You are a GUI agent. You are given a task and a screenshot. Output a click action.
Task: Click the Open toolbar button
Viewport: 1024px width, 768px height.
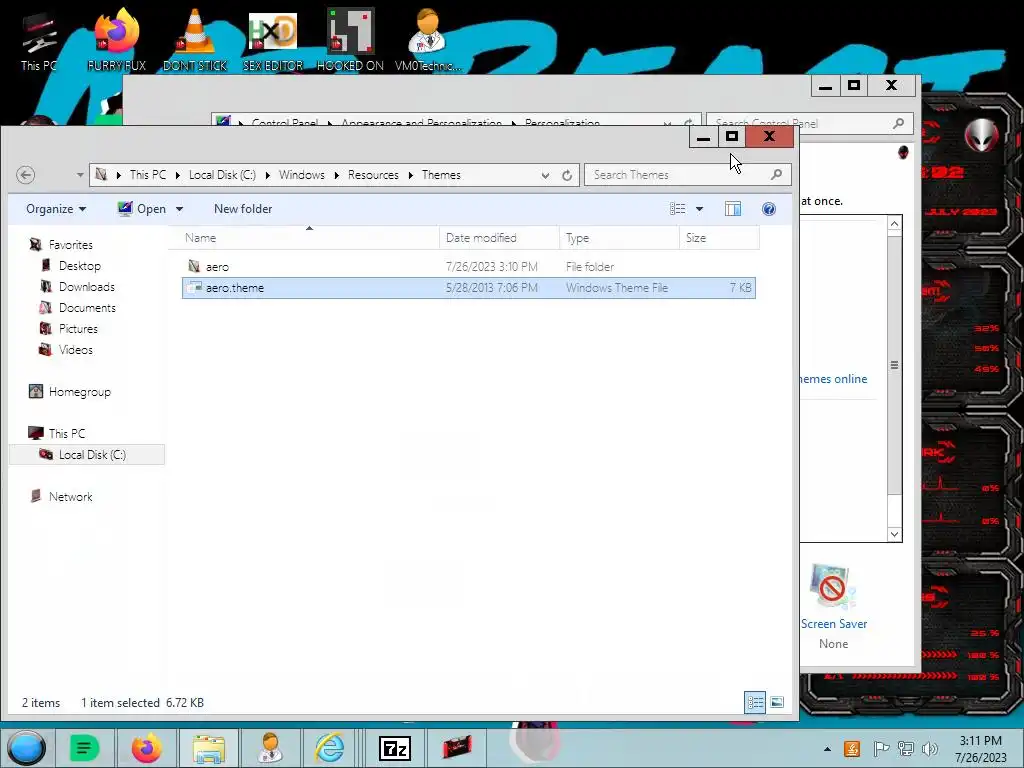pyautogui.click(x=142, y=208)
